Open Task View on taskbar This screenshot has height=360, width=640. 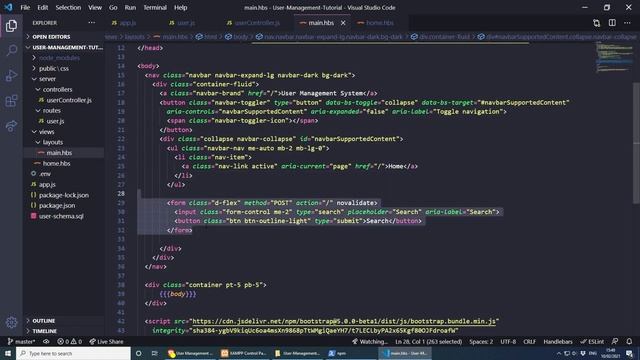click(x=155, y=353)
